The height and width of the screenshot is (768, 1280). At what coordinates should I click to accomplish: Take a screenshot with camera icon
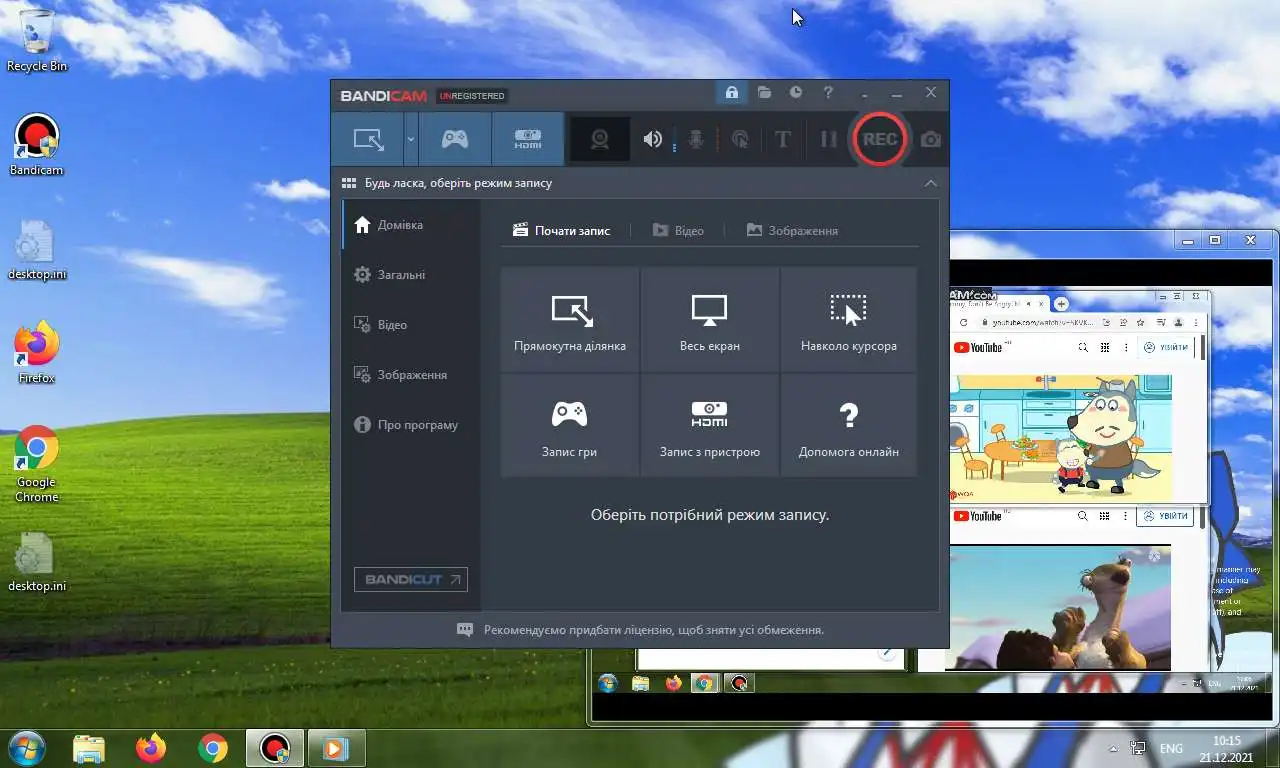pyautogui.click(x=931, y=140)
